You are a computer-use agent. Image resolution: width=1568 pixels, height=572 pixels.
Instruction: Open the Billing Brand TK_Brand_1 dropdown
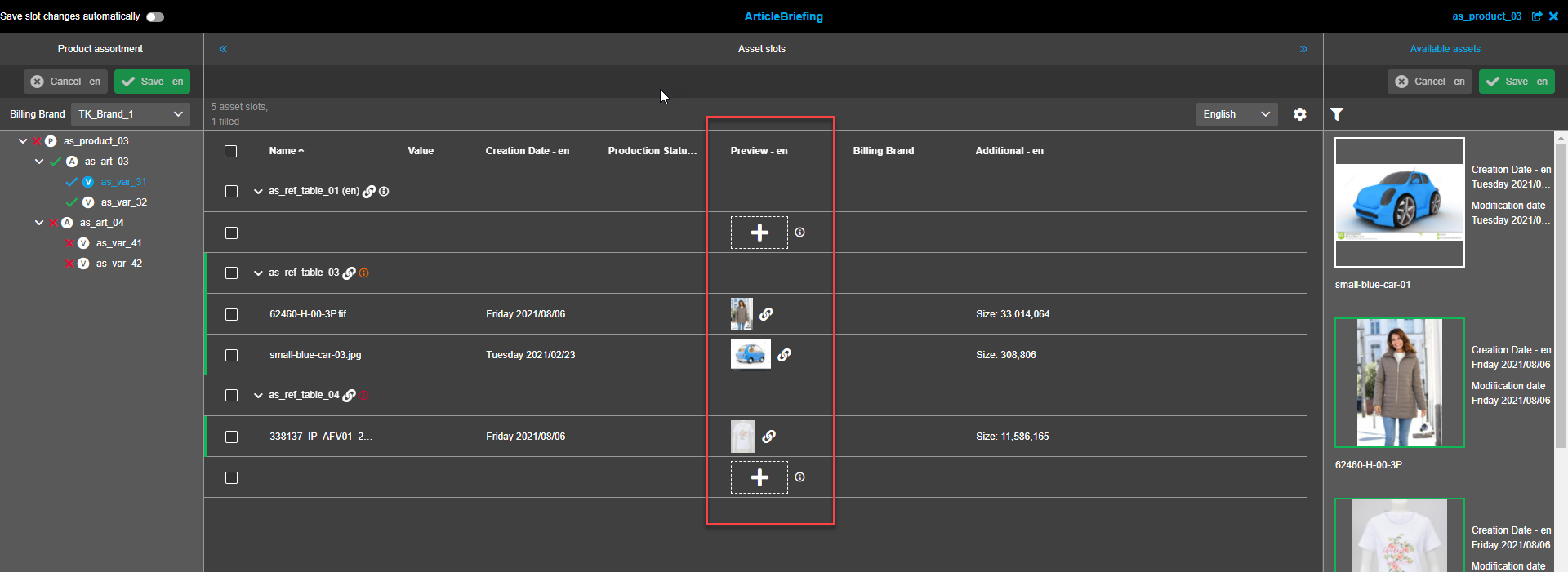131,114
